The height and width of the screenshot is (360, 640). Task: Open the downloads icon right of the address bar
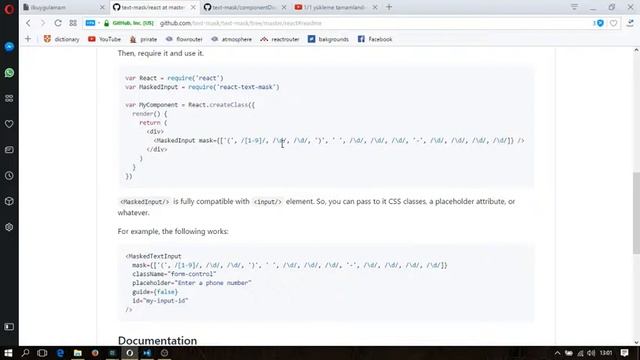pyautogui.click(x=630, y=23)
